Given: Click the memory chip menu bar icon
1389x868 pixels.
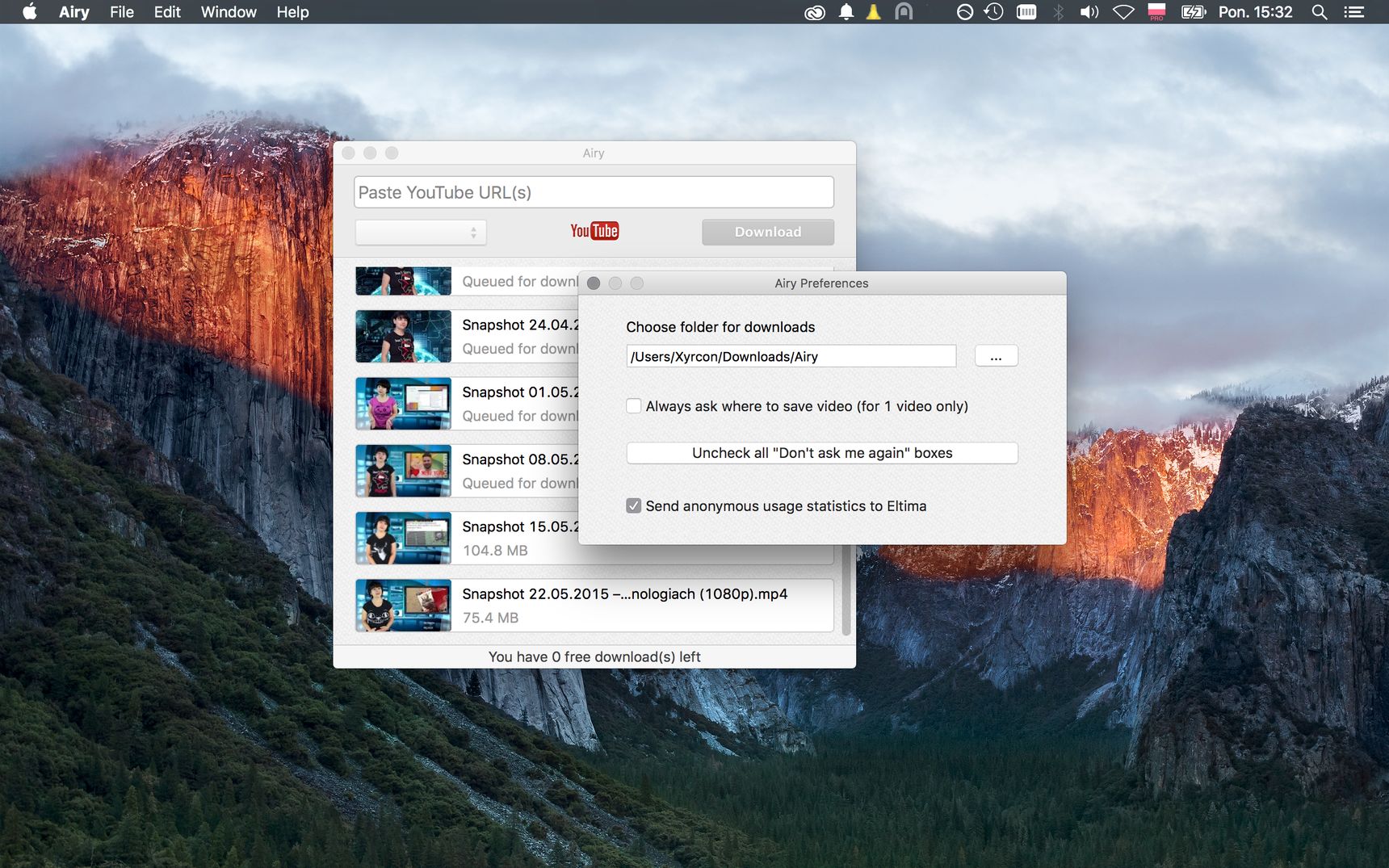Looking at the screenshot, I should point(1026,11).
